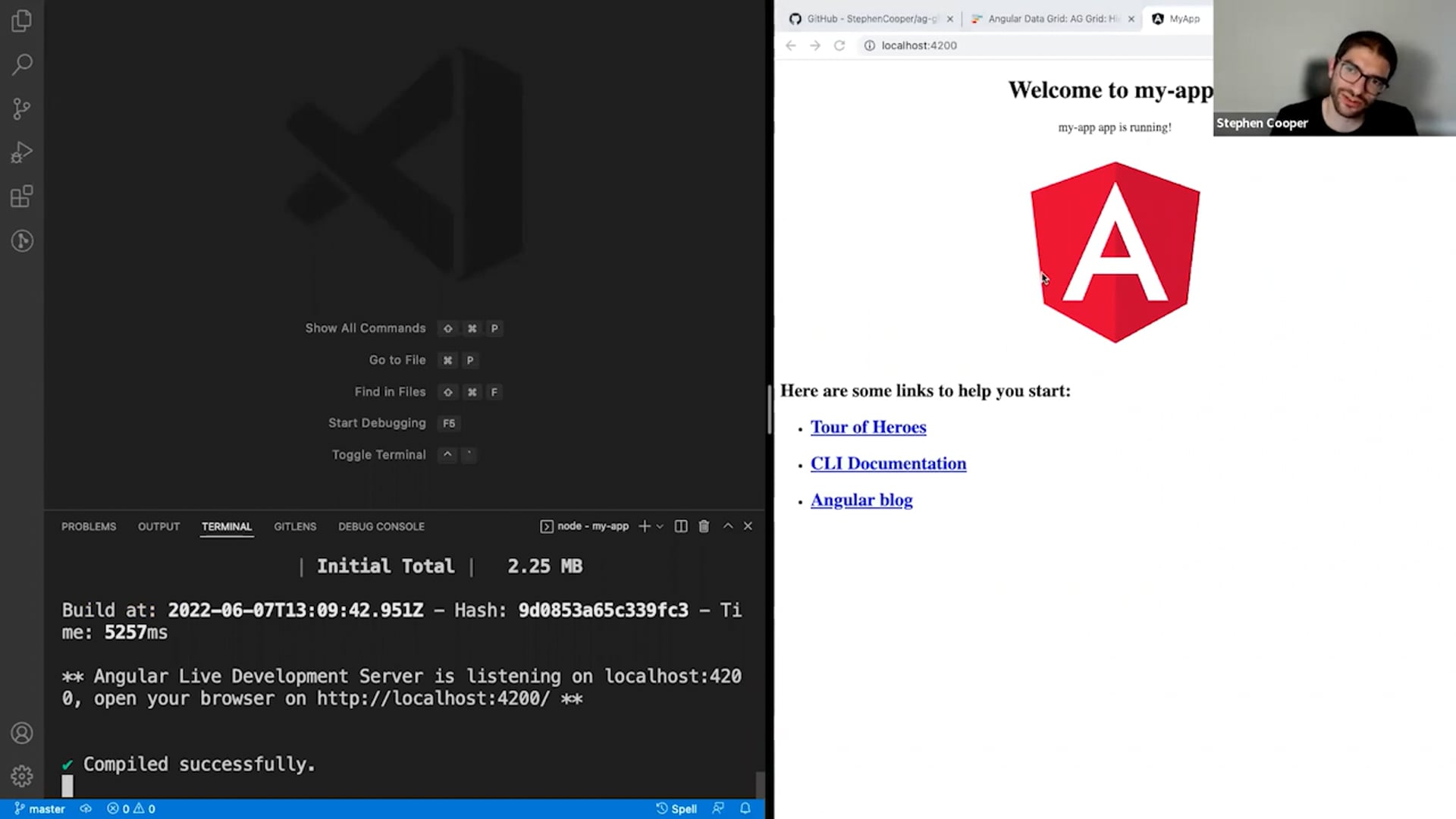Open errors and warnings status indicator

pyautogui.click(x=131, y=808)
